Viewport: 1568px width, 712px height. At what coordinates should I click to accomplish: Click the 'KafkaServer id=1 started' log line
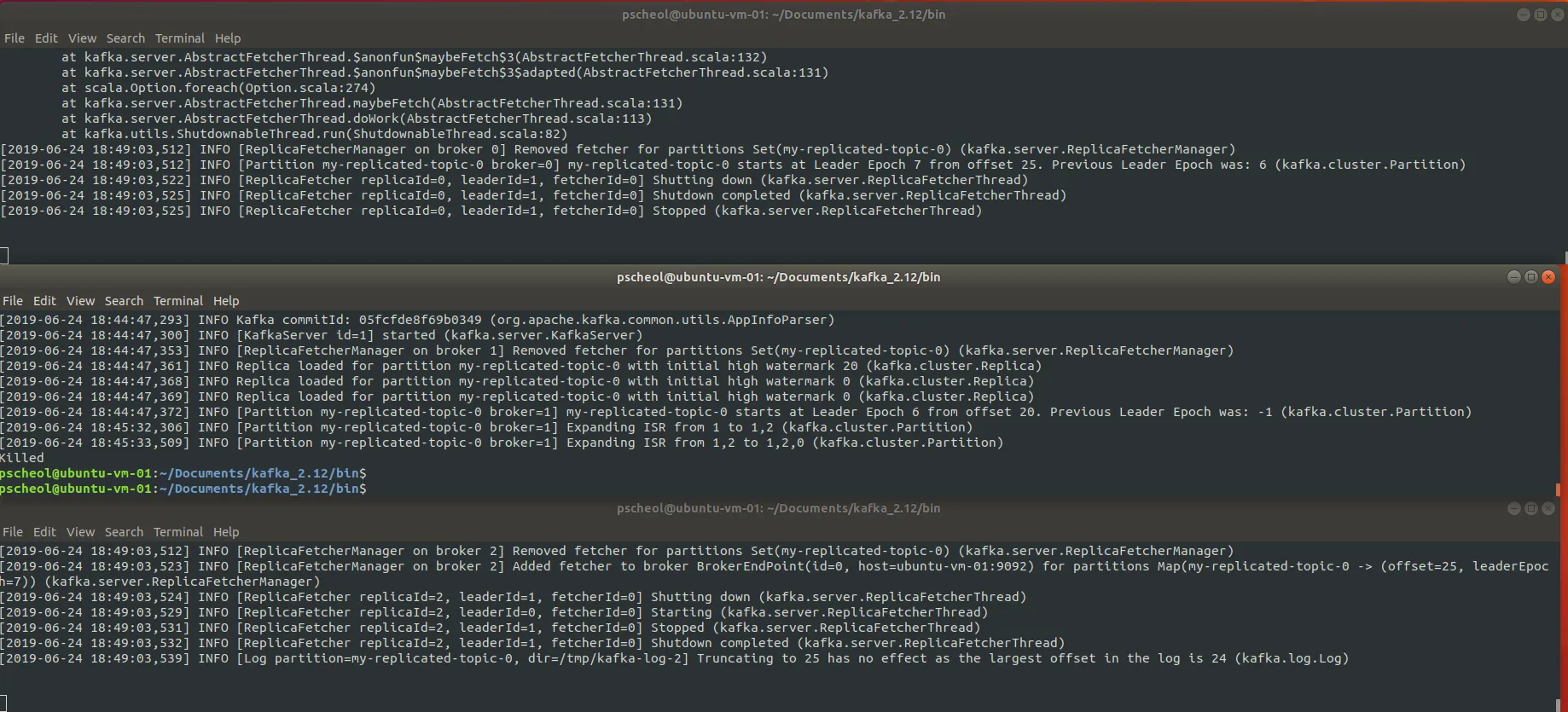(x=322, y=335)
